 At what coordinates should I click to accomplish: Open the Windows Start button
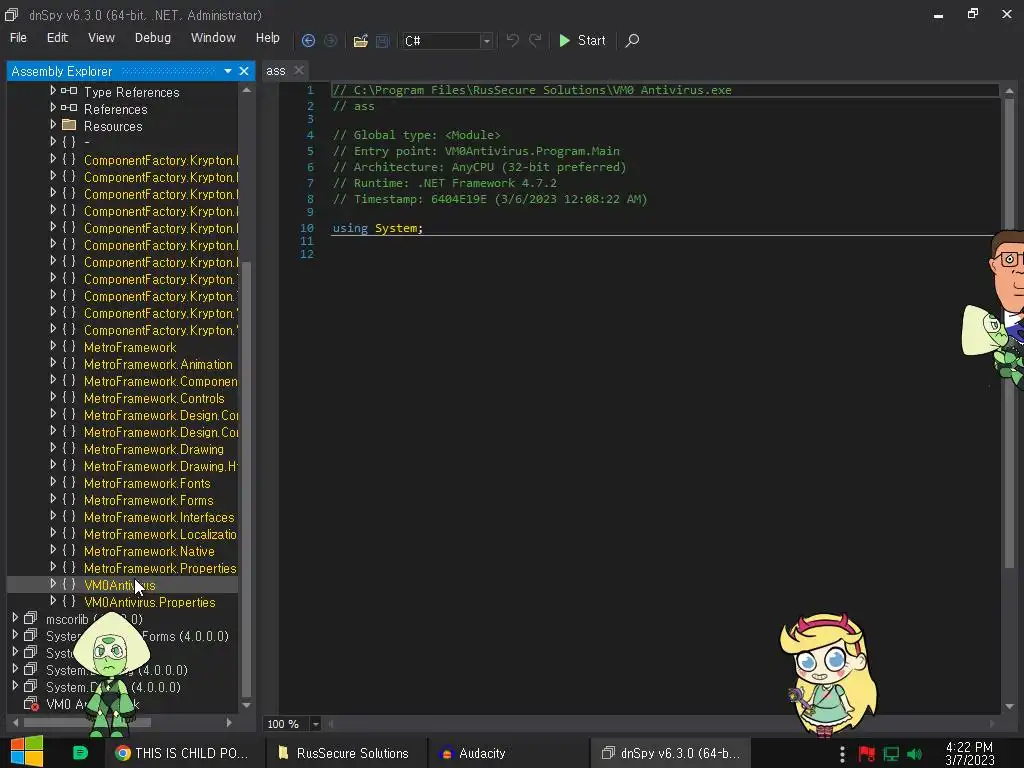tap(27, 752)
